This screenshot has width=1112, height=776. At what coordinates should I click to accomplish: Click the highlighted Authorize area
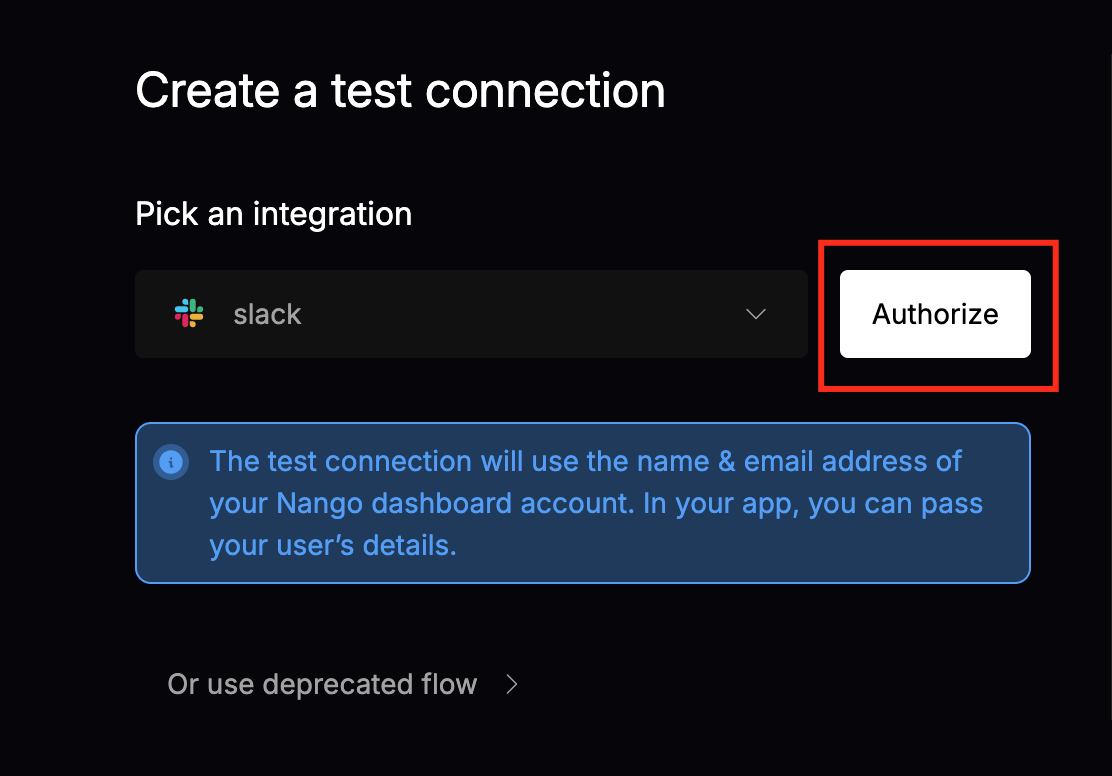933,313
